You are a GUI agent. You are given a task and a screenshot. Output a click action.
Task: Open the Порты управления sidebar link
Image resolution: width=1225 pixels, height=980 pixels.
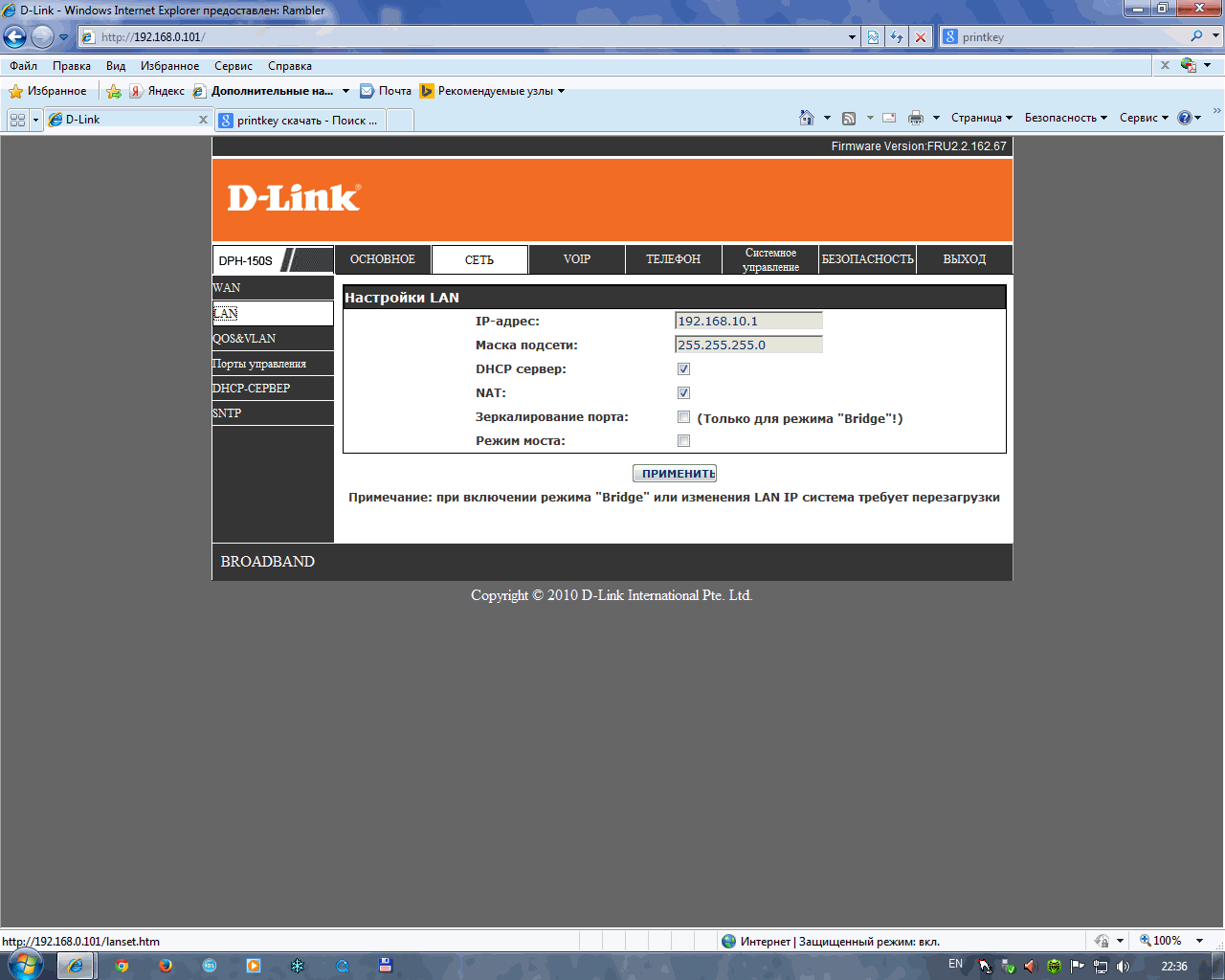pos(259,364)
